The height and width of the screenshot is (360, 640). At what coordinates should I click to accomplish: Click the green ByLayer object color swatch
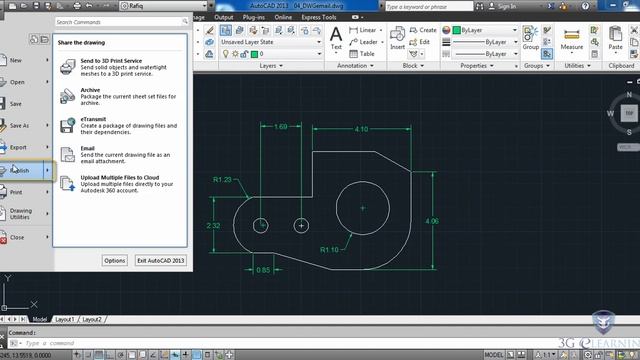coord(457,30)
